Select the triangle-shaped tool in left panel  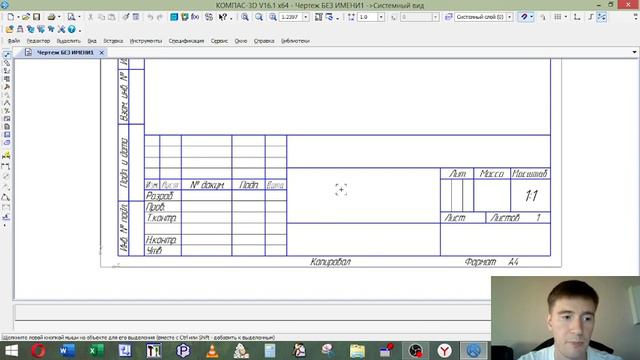(x=6, y=198)
